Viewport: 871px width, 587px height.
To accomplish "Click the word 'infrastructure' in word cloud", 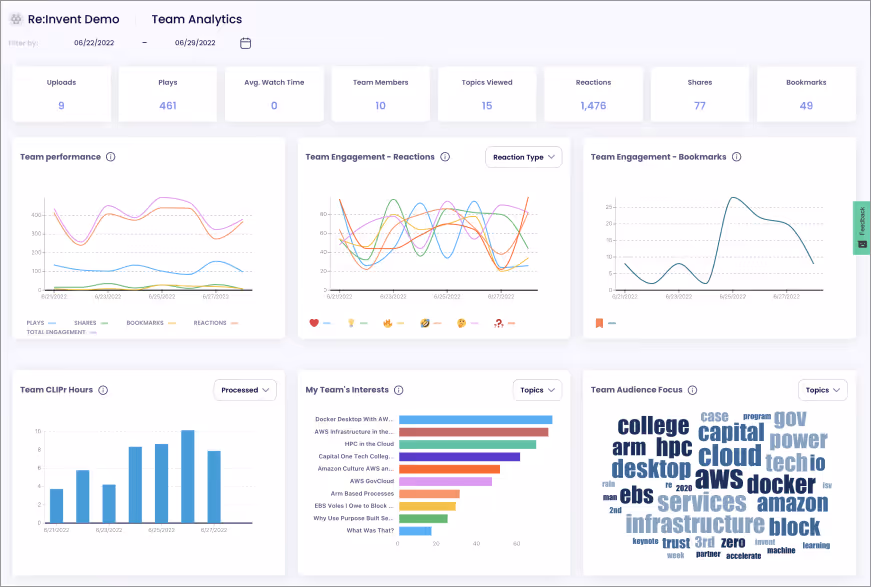I will [x=695, y=524].
